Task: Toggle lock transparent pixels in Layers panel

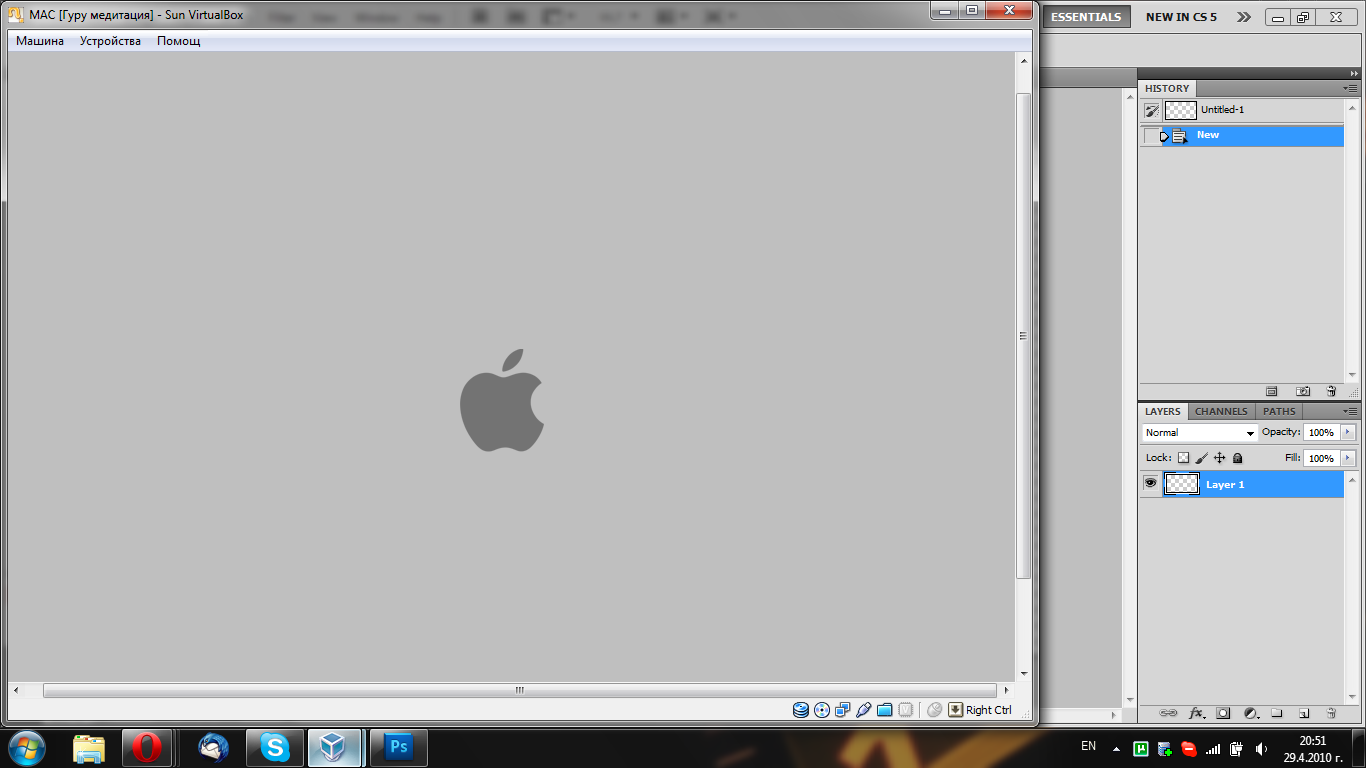Action: pyautogui.click(x=1183, y=458)
